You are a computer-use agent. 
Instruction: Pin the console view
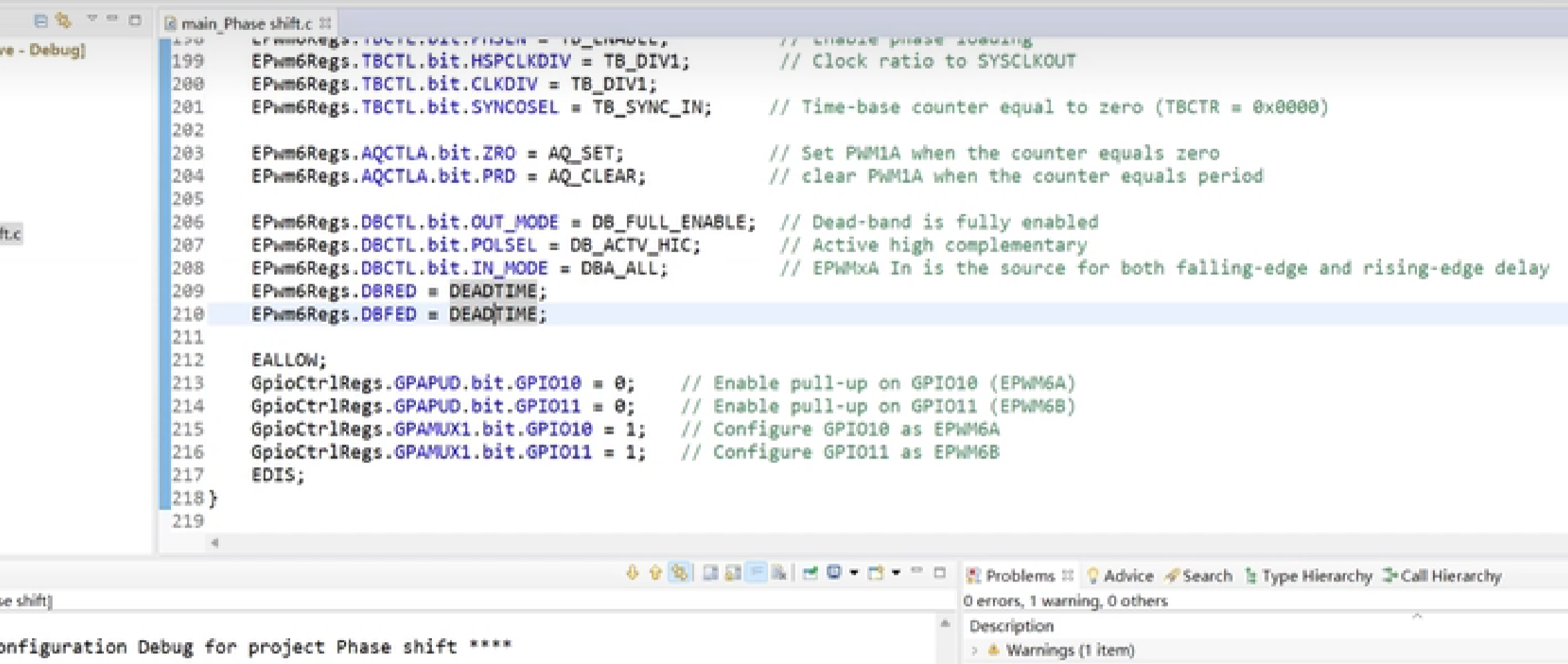pos(810,572)
